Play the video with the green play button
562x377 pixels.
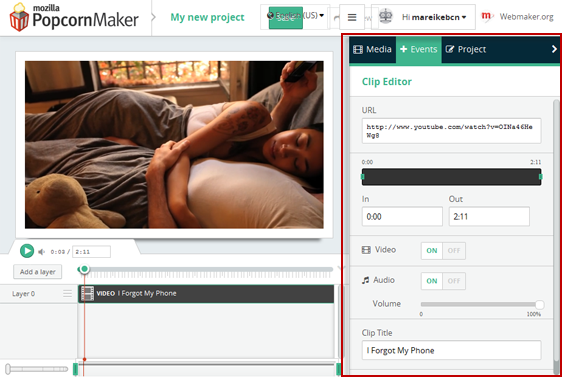27,251
